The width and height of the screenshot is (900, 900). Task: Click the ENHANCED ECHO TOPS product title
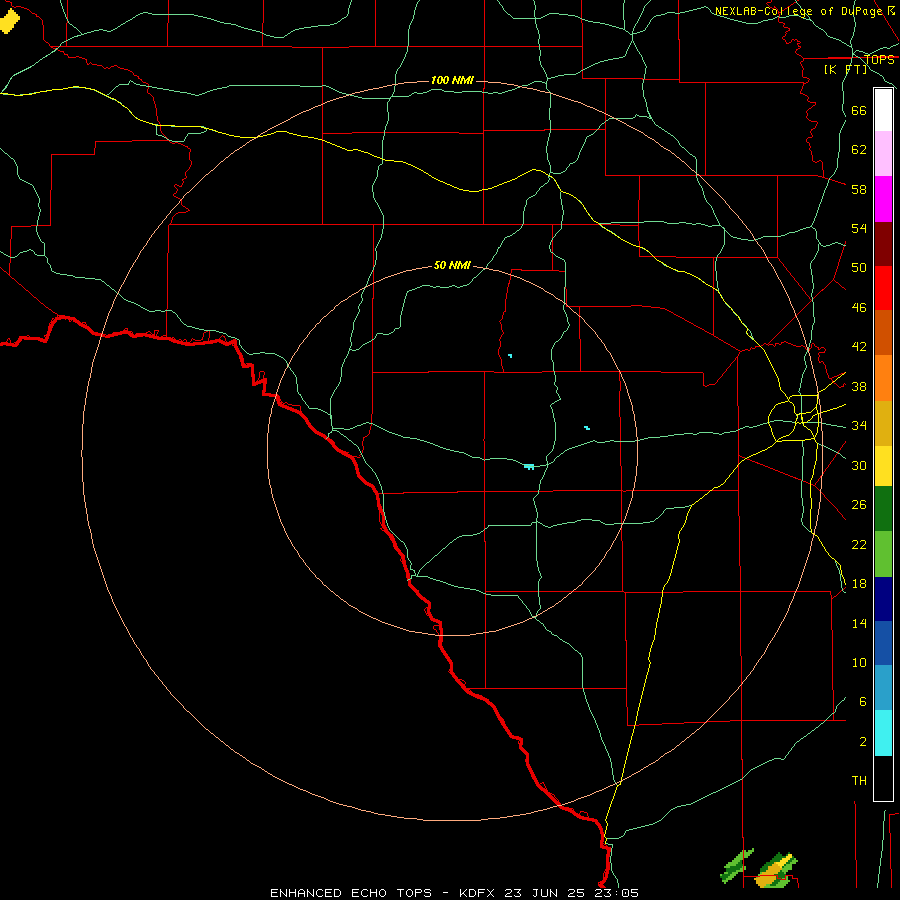[351, 893]
